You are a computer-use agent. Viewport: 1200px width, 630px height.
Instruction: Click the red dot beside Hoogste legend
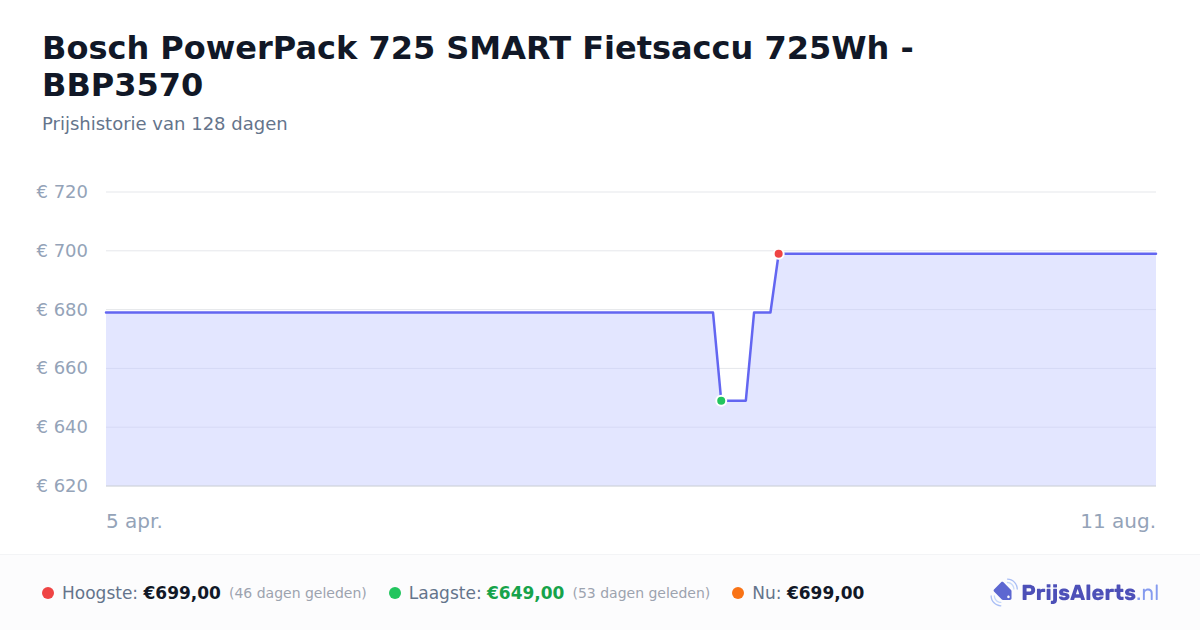point(48,593)
